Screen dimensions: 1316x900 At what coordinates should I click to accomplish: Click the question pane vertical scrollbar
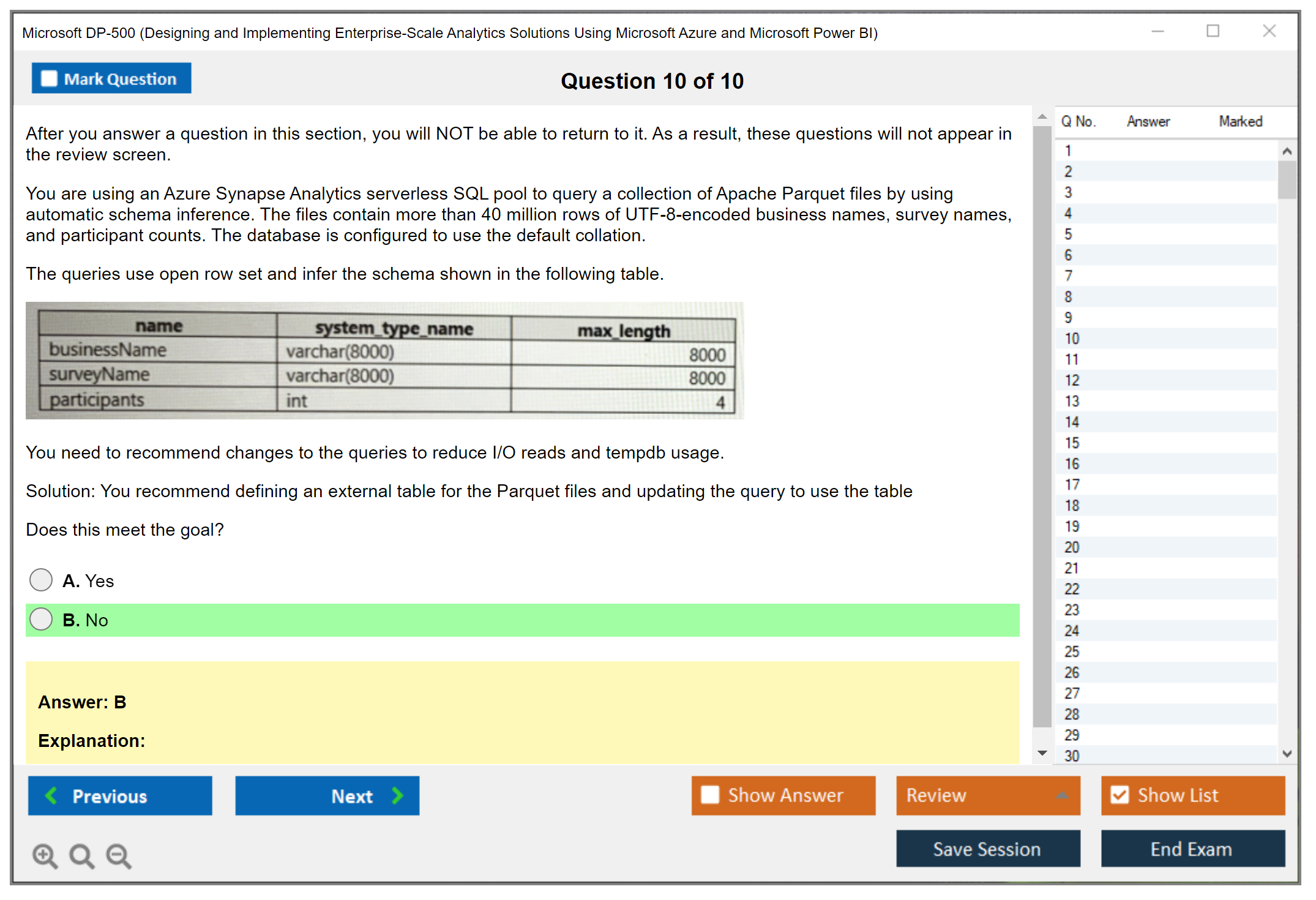click(1042, 429)
